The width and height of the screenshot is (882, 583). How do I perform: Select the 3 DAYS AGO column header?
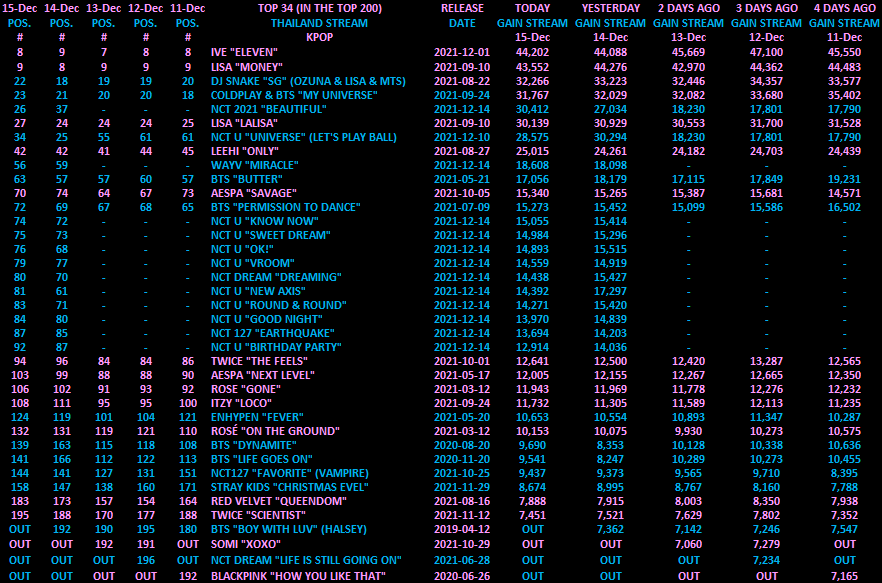[767, 8]
